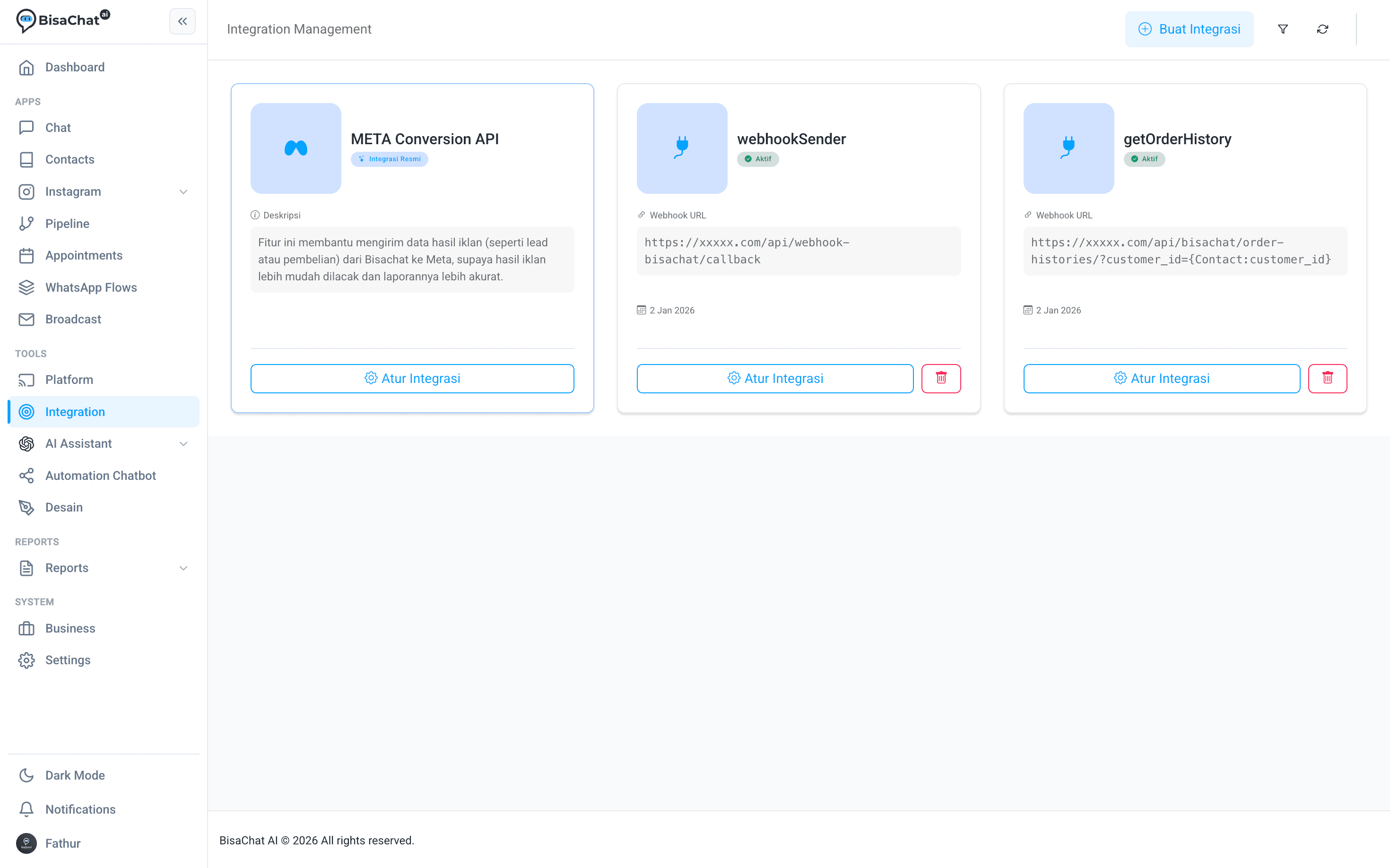Viewport: 1390px width, 868px height.
Task: Delete the webhookSender integration
Action: click(x=941, y=378)
